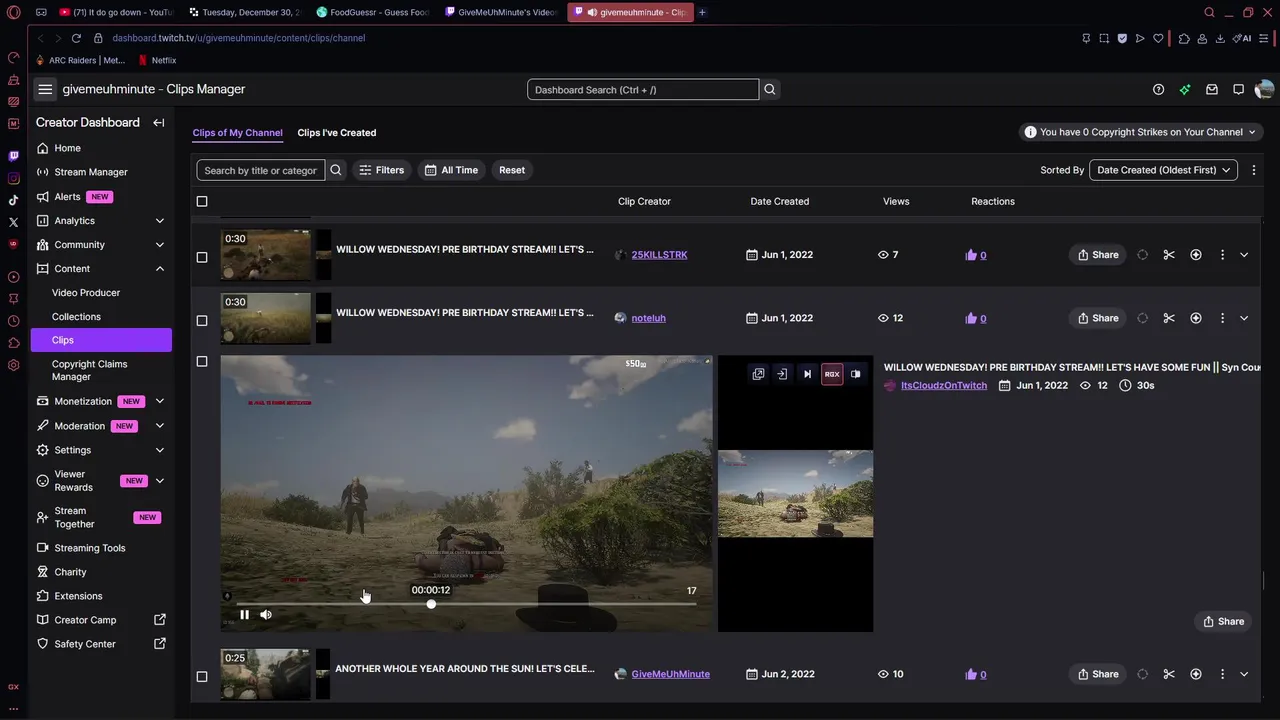Open the inbox mail icon
This screenshot has width=1280, height=720.
1212,89
